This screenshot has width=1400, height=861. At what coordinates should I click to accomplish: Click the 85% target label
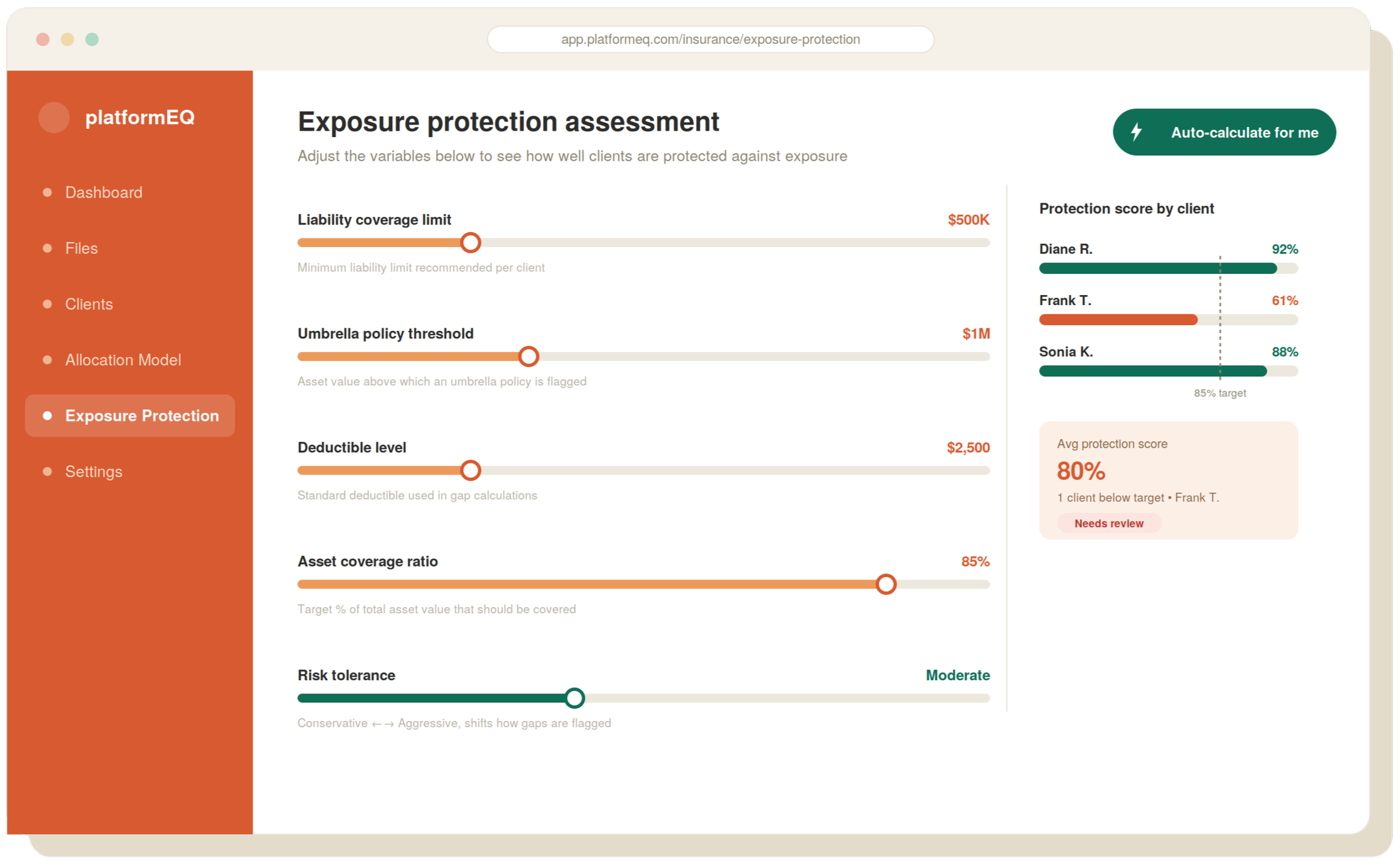pyautogui.click(x=1220, y=393)
